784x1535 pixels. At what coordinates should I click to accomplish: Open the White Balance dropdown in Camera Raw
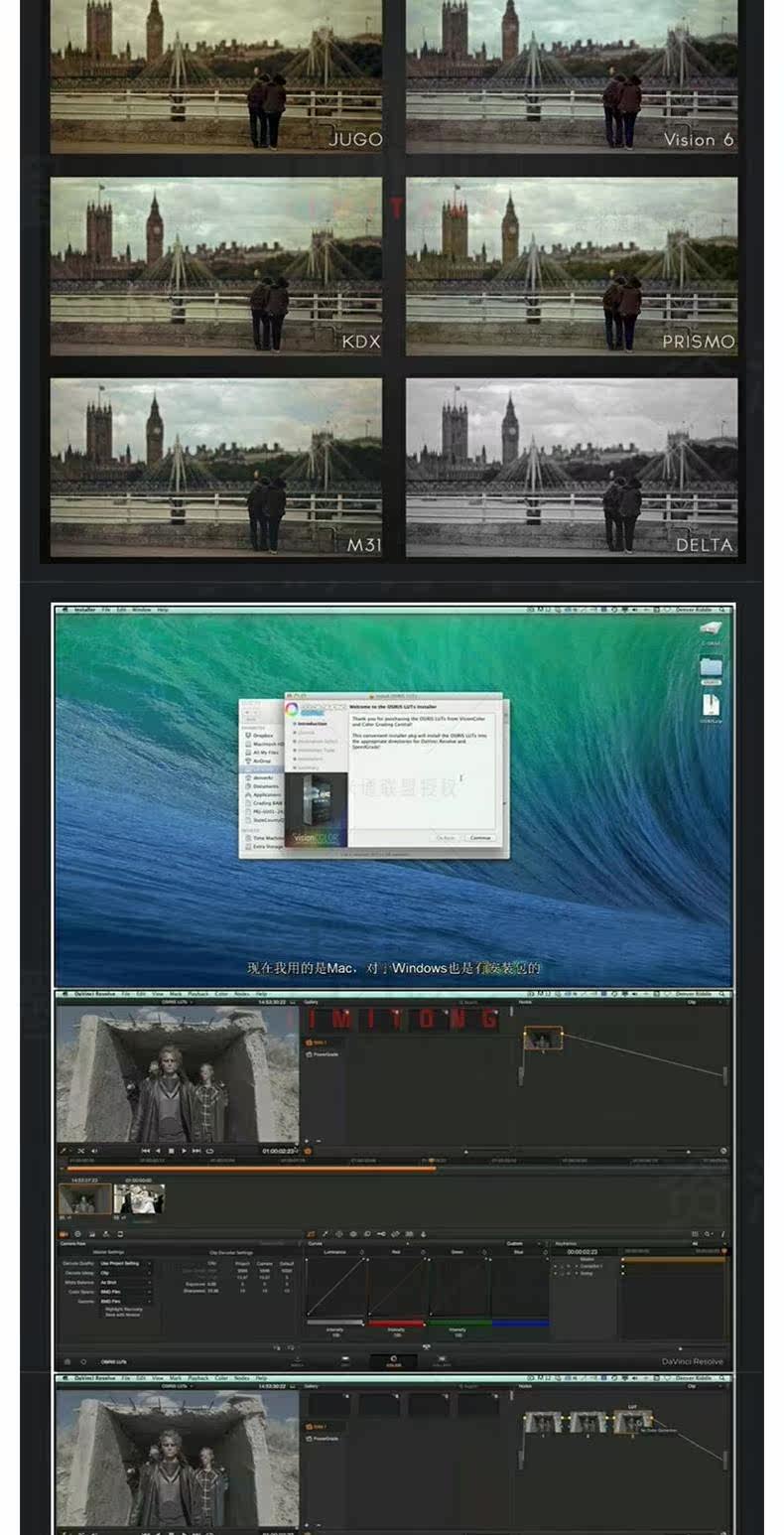[x=126, y=1282]
